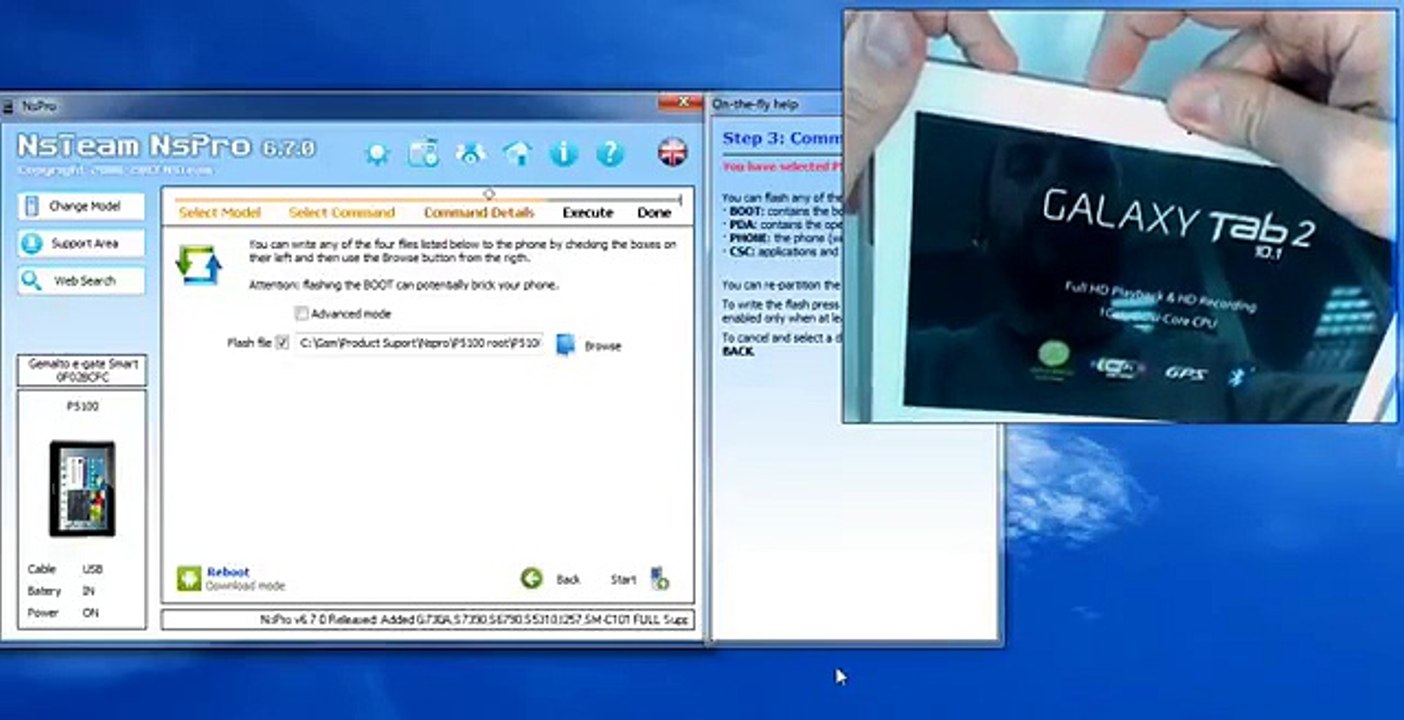Screen dimensions: 1404x720
Task: Enable the Advanced mode checkbox
Action: (301, 314)
